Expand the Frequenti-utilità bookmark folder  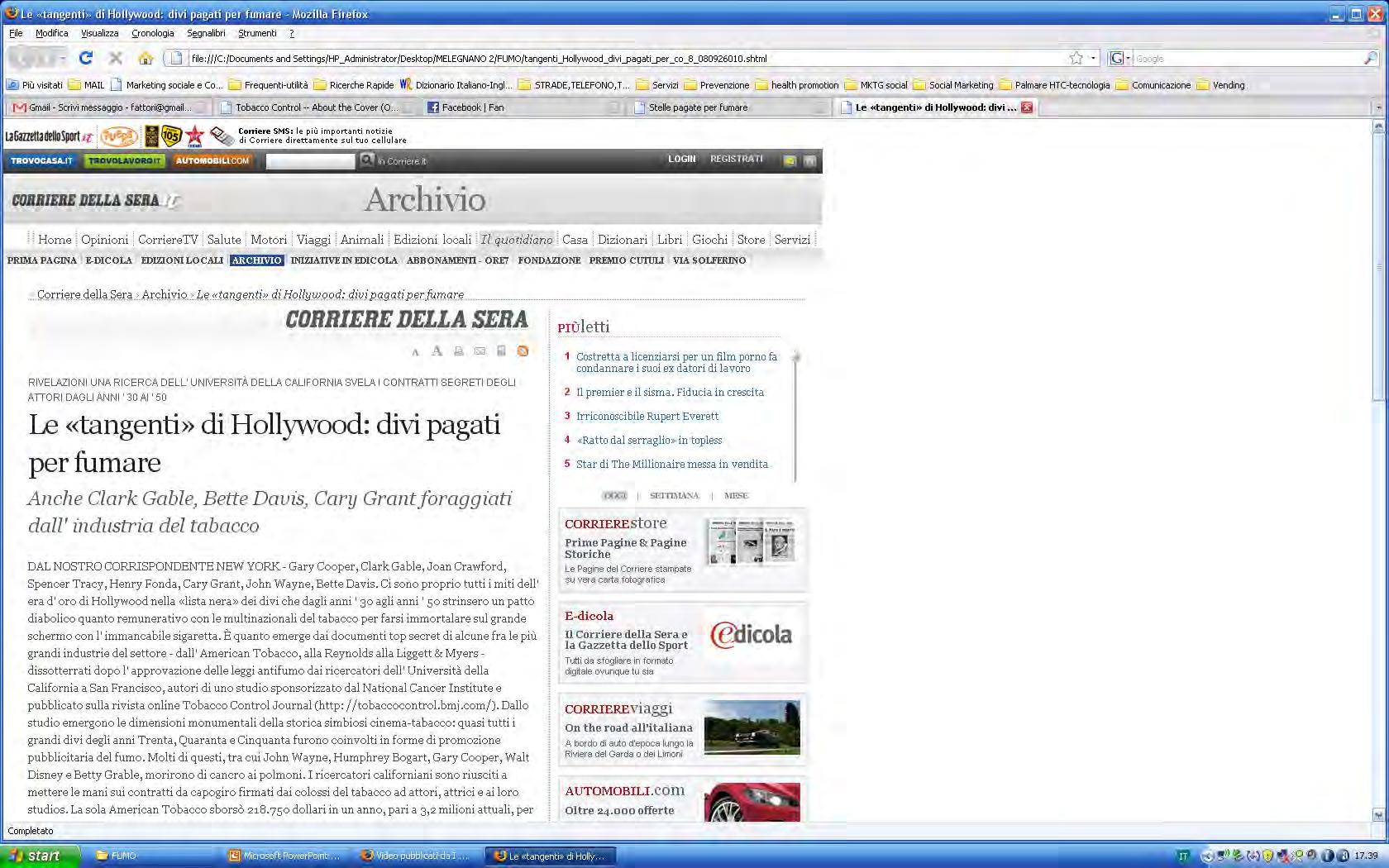(x=268, y=84)
